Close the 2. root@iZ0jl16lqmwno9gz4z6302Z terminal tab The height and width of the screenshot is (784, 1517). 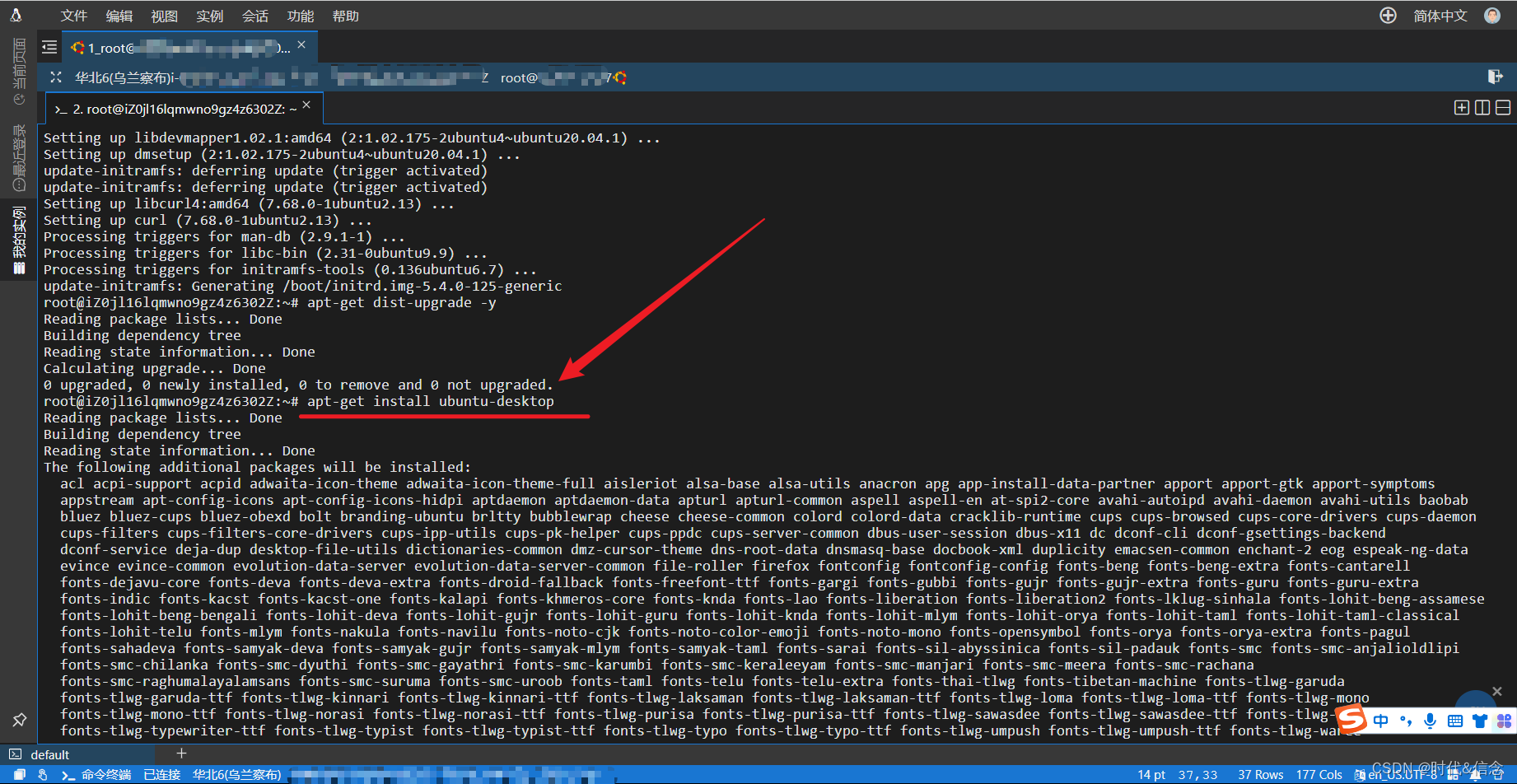(306, 105)
